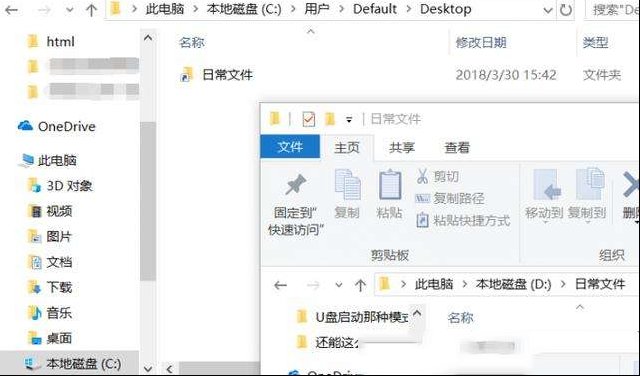Click the Move to (移动到) icon
The image size is (640, 376).
pos(545,185)
